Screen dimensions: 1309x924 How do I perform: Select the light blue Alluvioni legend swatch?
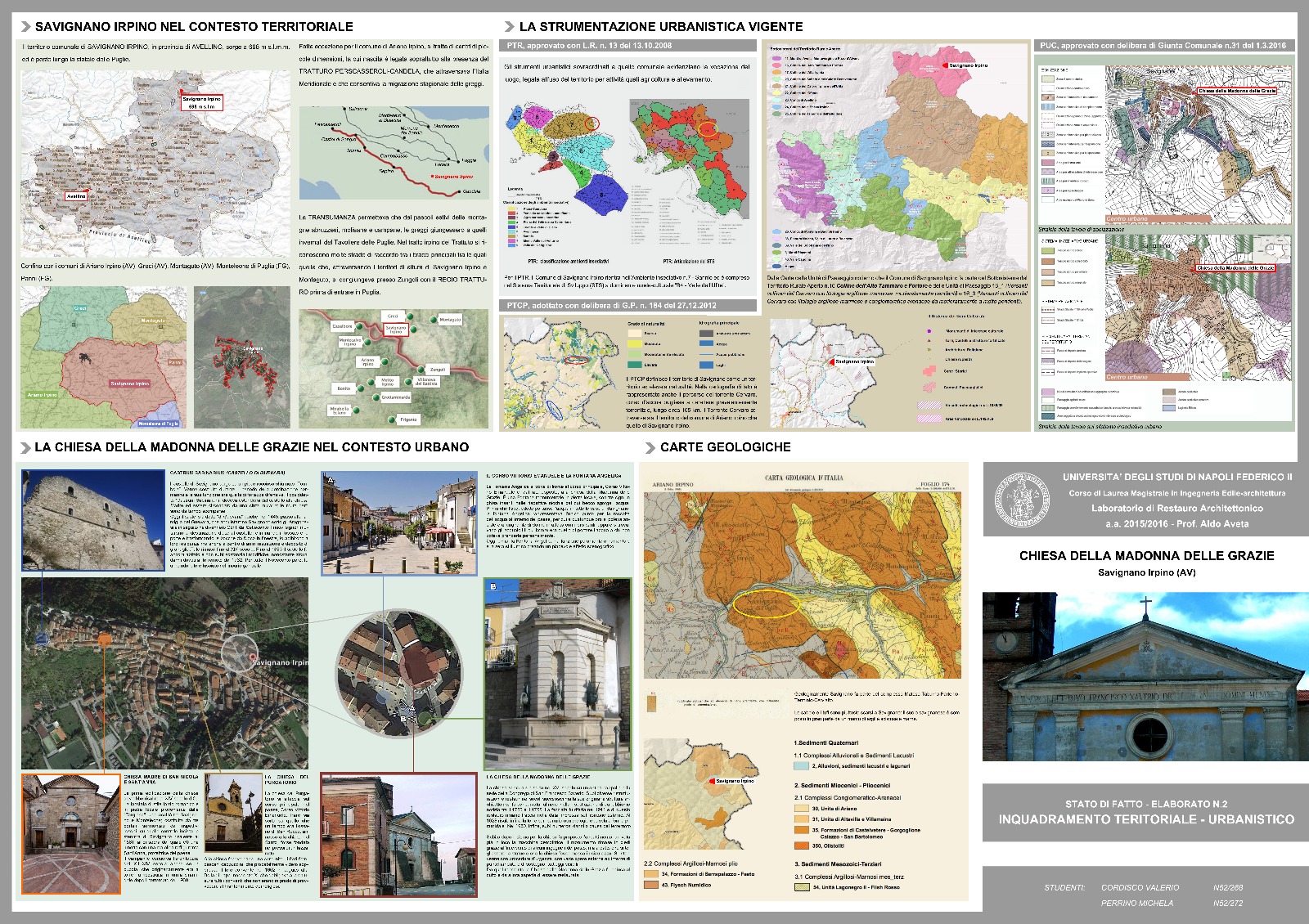point(801,766)
